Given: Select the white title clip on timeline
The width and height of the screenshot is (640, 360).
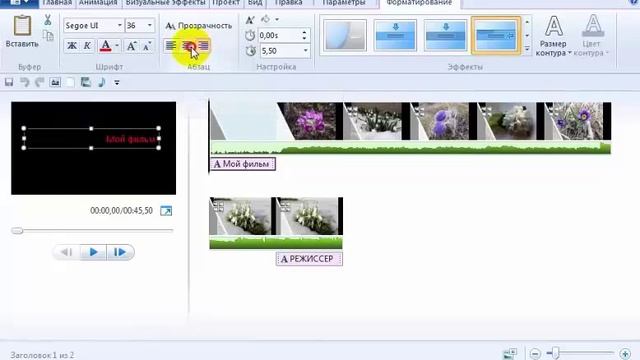Looking at the screenshot, I should pos(244,121).
